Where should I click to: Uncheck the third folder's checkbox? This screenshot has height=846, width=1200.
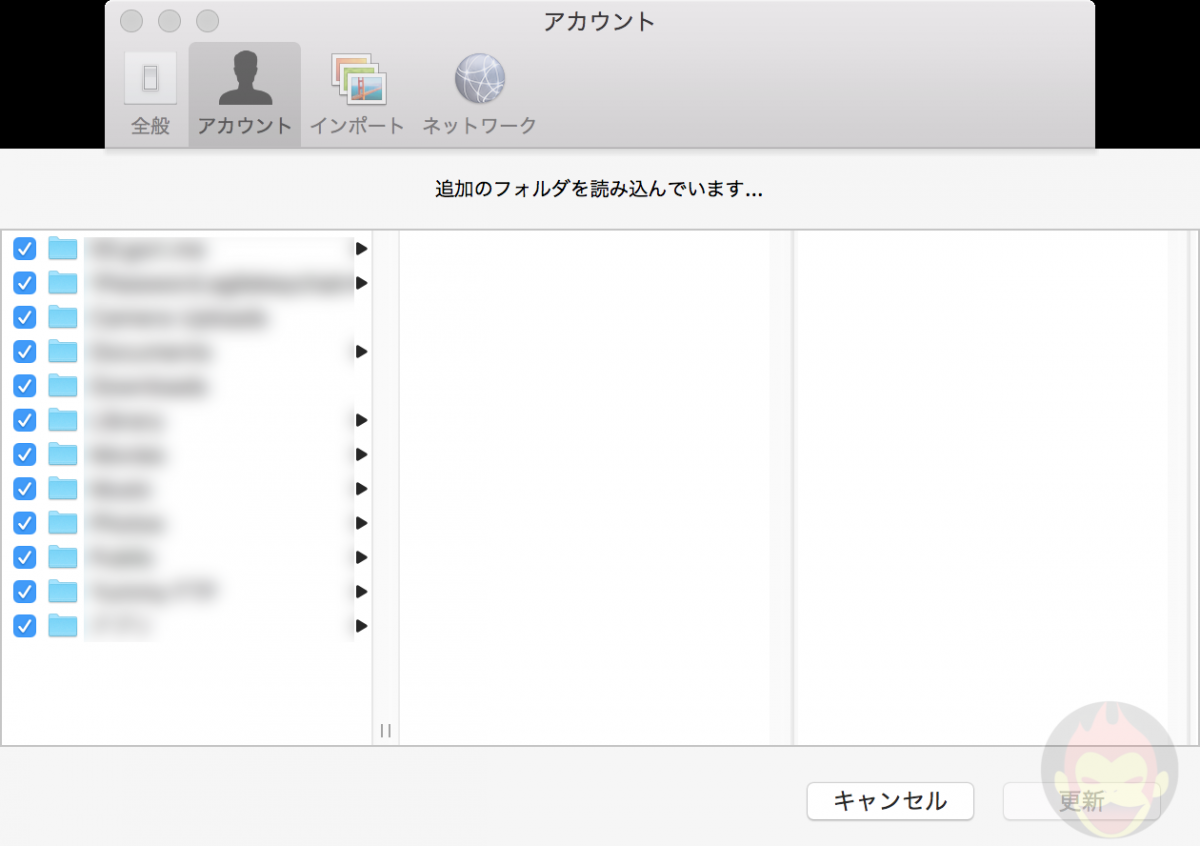(24, 317)
